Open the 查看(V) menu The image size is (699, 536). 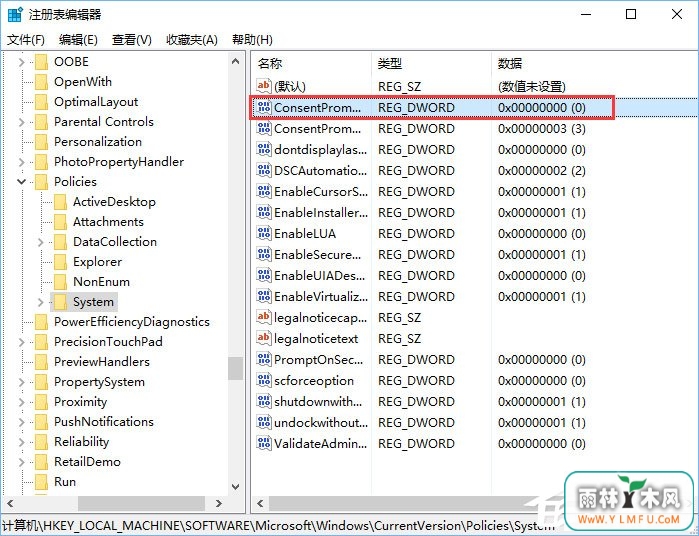[x=132, y=40]
